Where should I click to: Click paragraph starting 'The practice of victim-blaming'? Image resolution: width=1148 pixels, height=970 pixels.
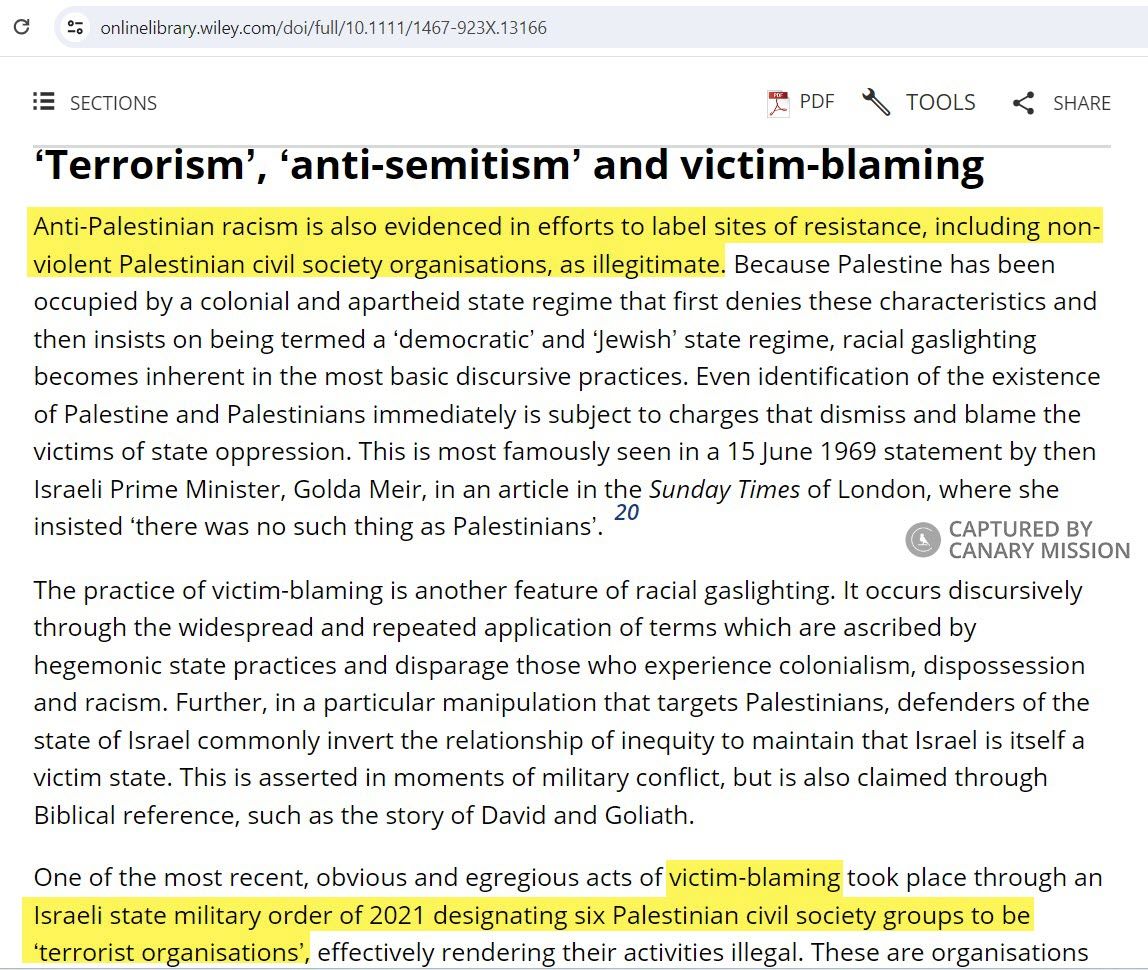pyautogui.click(x=557, y=703)
